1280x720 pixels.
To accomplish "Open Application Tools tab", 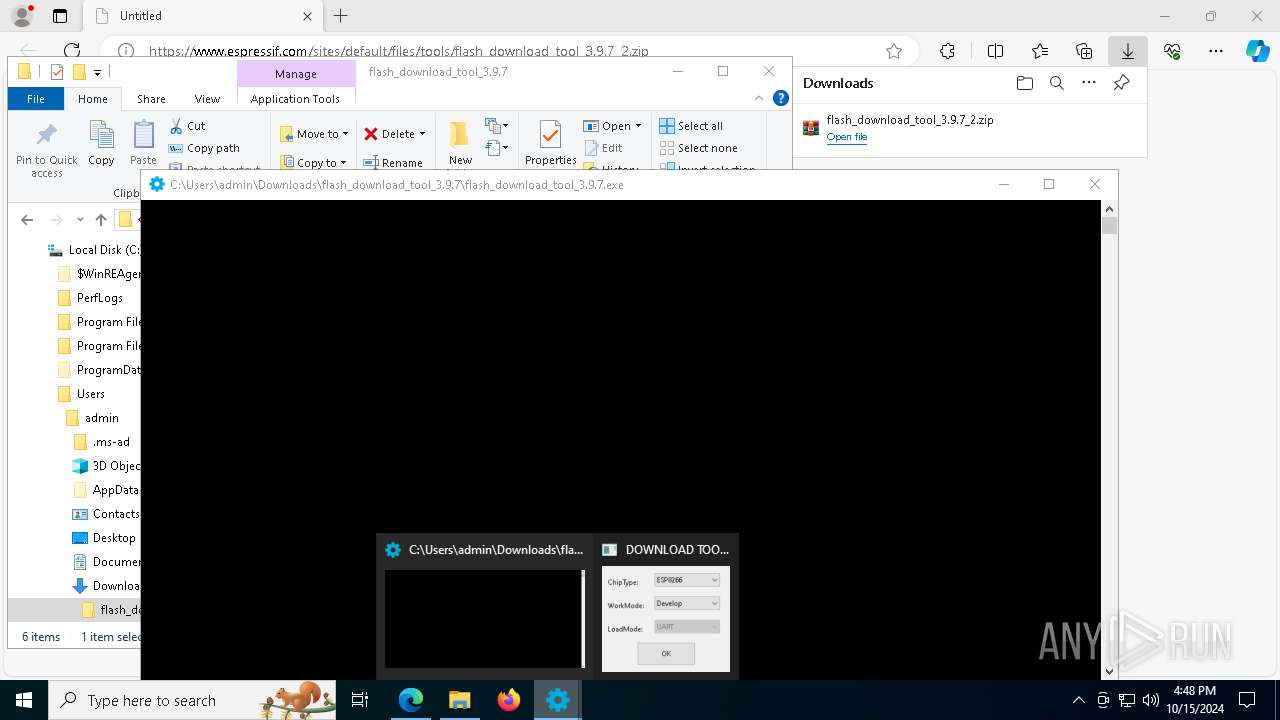I will coord(295,99).
